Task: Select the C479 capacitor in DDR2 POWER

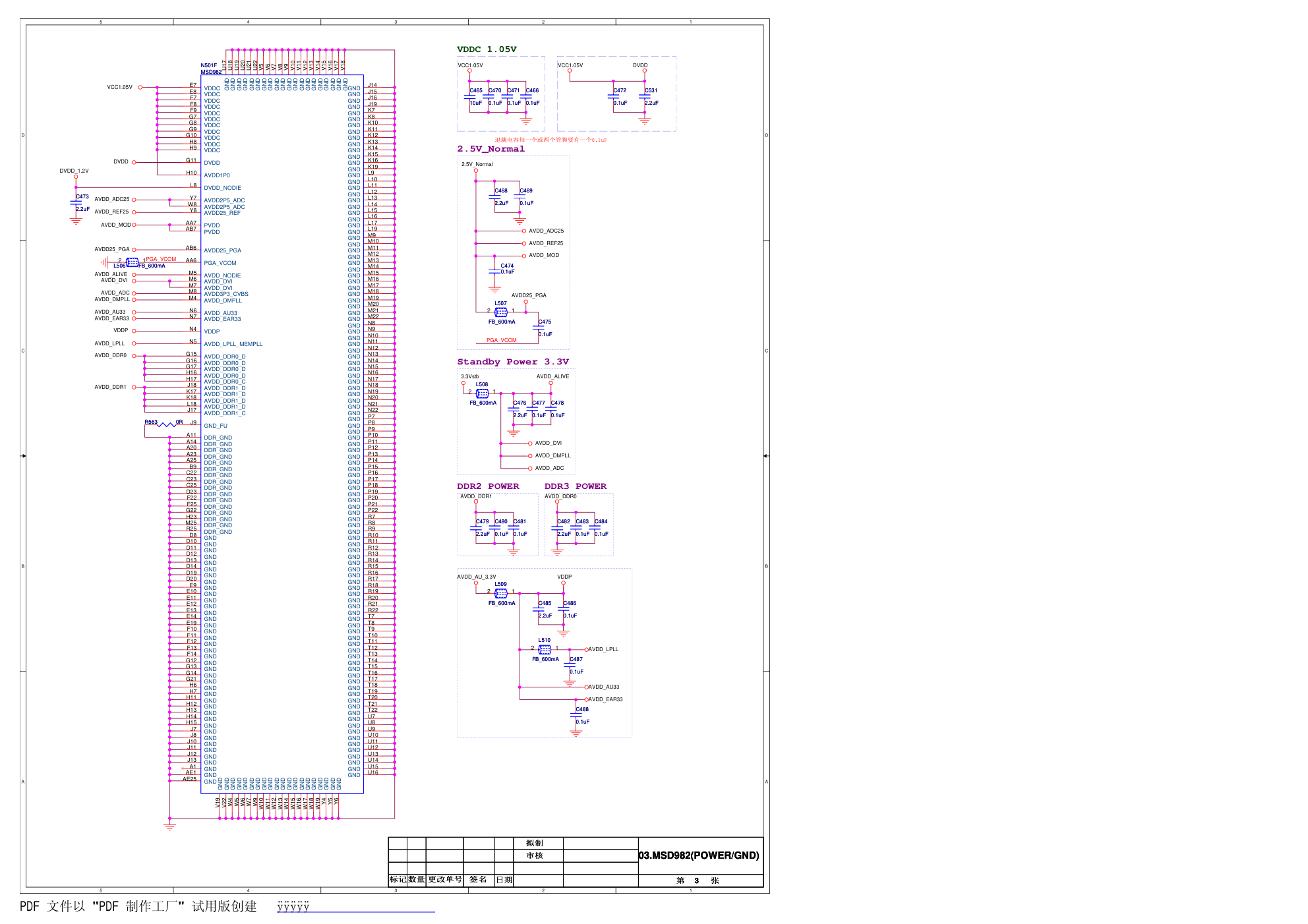Action: pyautogui.click(x=476, y=528)
